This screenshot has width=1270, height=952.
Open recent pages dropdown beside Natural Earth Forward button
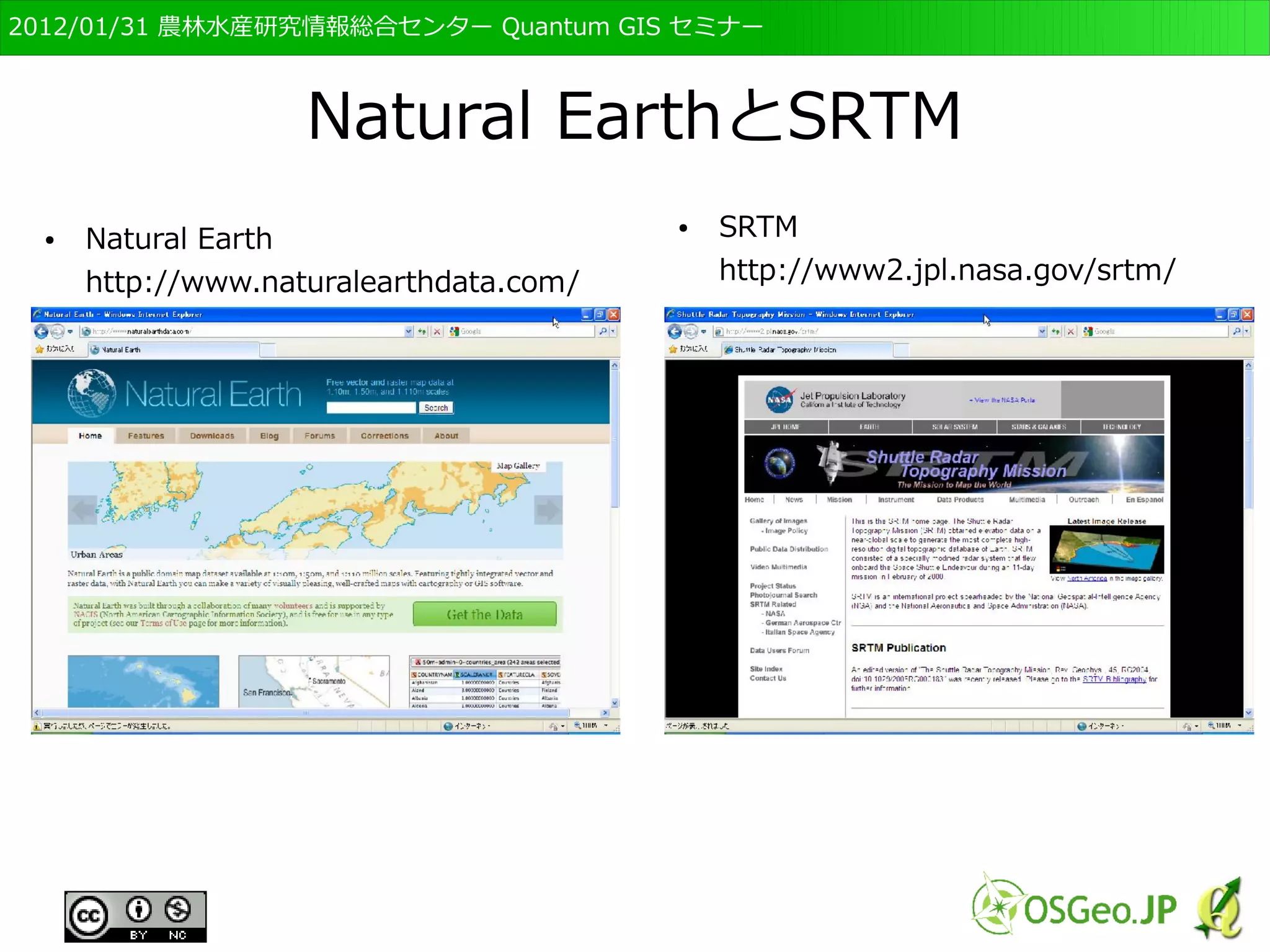(x=70, y=331)
